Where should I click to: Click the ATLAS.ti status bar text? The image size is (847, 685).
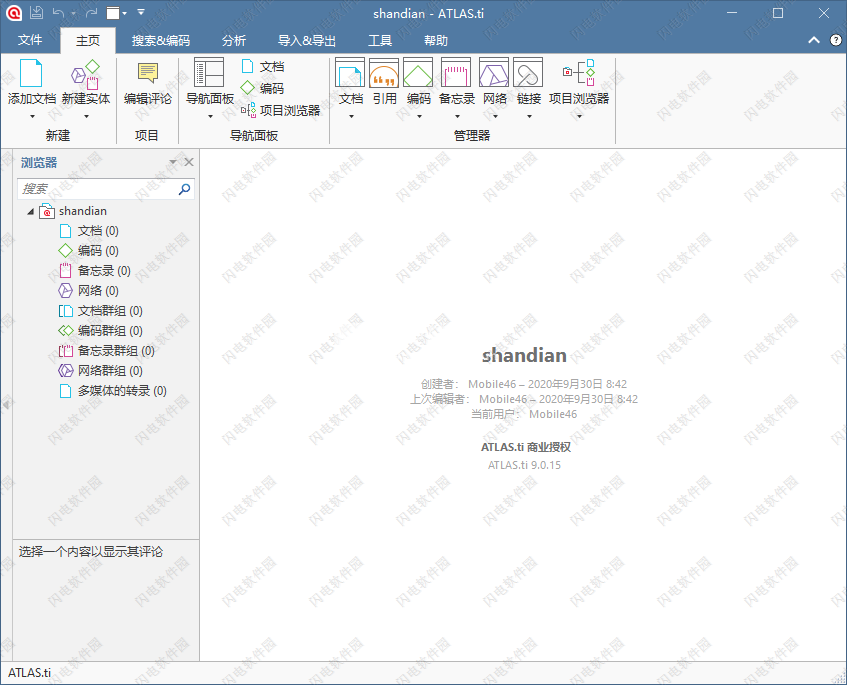(30, 673)
